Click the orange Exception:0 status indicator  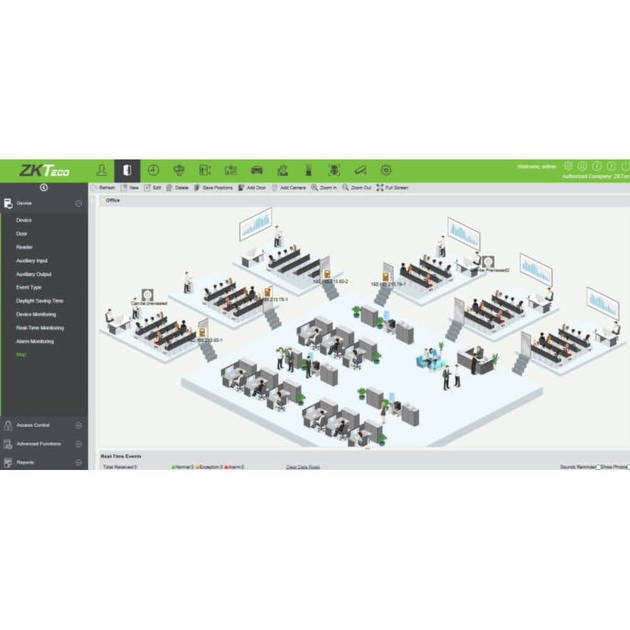click(209, 467)
